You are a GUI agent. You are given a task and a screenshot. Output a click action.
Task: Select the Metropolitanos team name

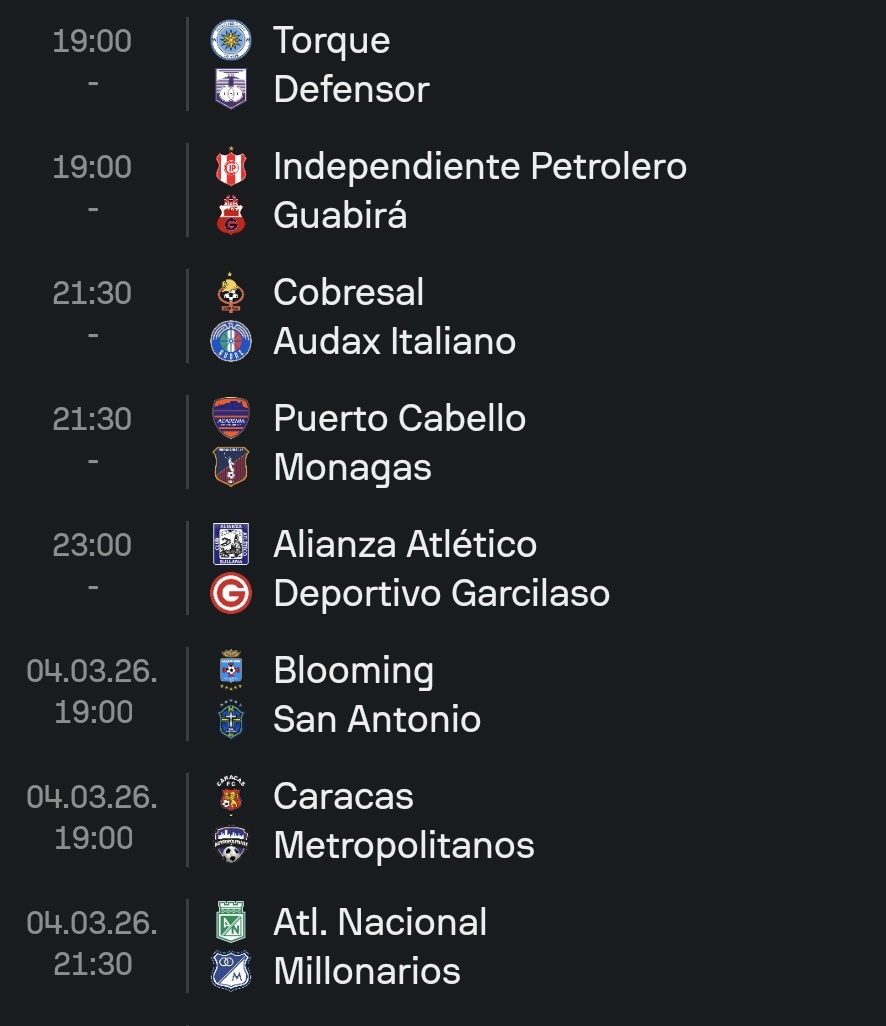tap(404, 846)
